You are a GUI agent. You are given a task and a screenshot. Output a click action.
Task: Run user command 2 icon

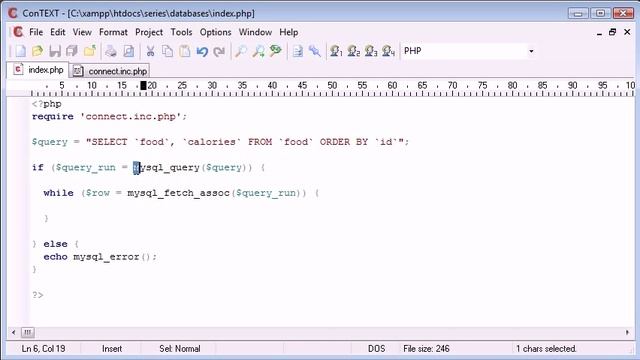[x=353, y=51]
